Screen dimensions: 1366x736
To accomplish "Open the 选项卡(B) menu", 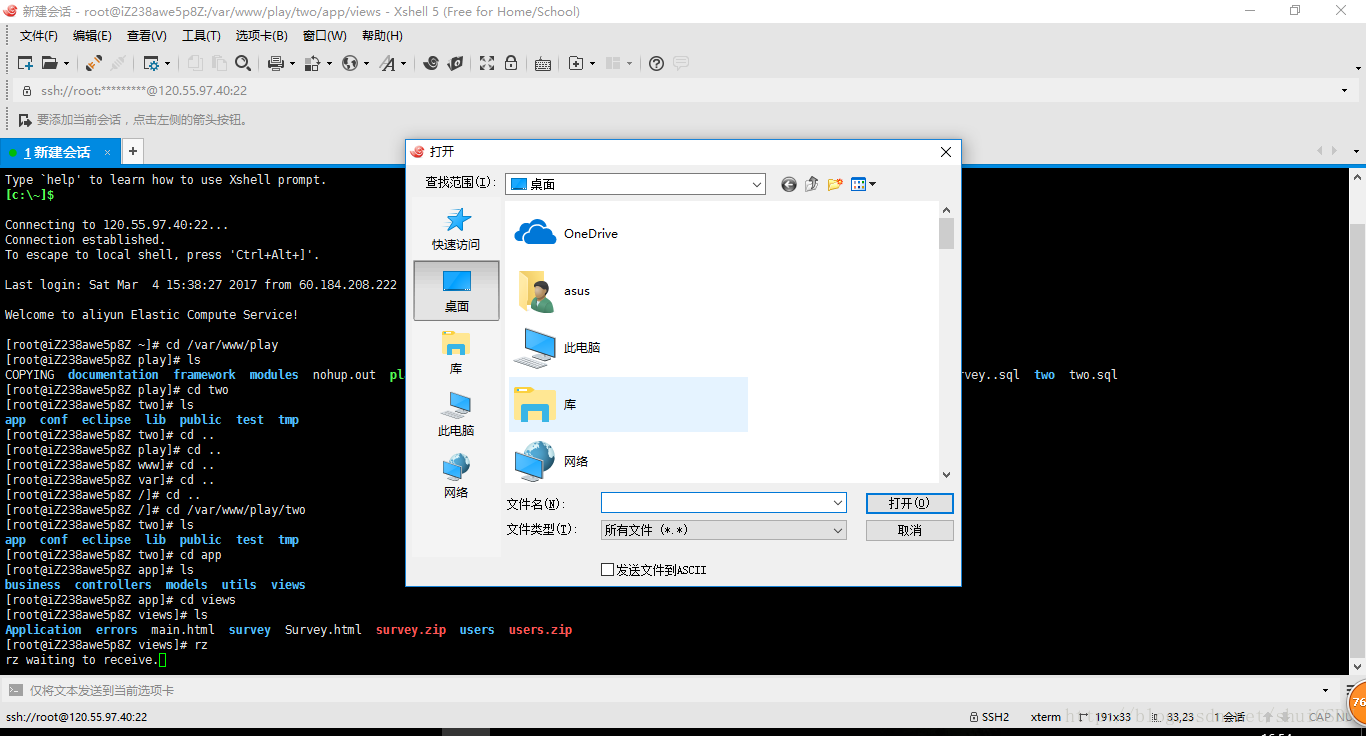I will [x=262, y=36].
